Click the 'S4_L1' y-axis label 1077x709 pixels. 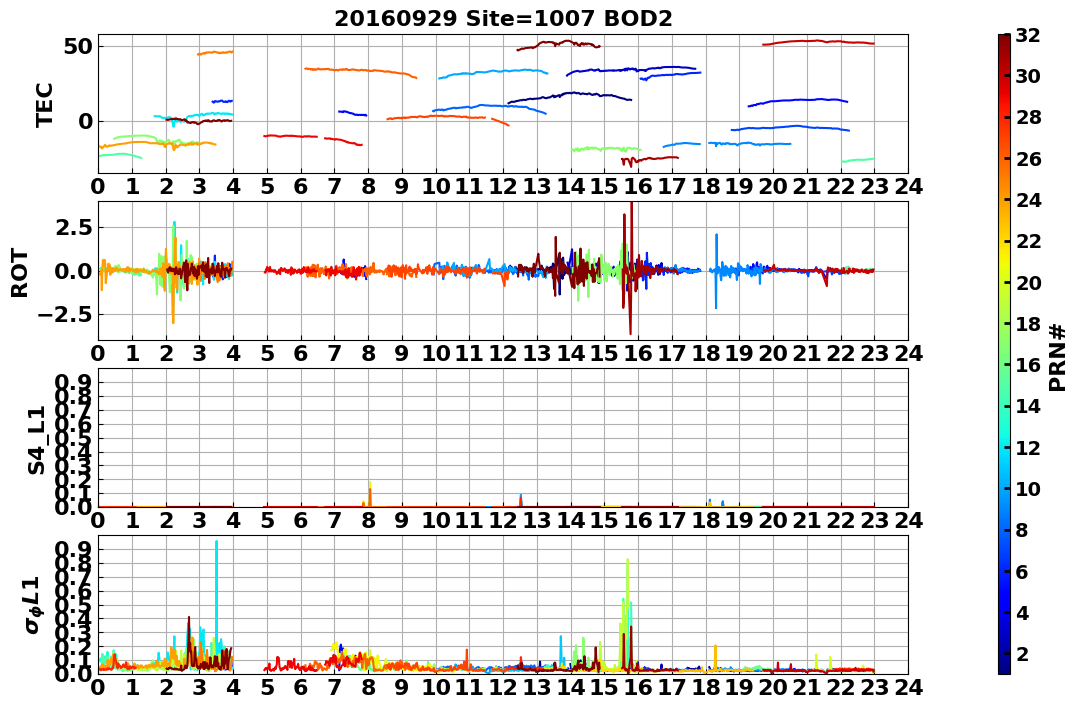click(x=36, y=440)
